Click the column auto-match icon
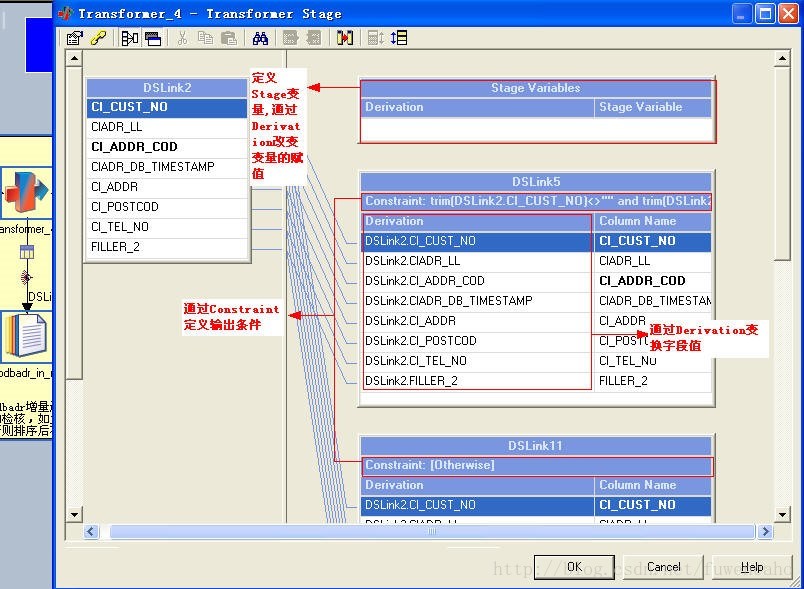Image resolution: width=804 pixels, height=589 pixels. tap(345, 38)
